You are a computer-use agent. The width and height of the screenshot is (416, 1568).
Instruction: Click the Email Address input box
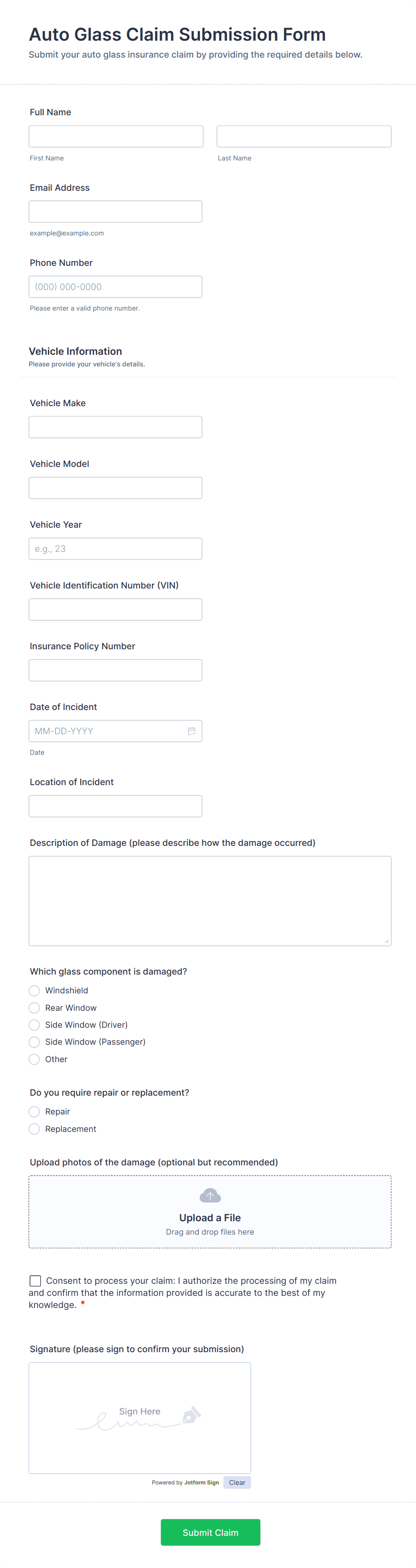pyautogui.click(x=116, y=212)
